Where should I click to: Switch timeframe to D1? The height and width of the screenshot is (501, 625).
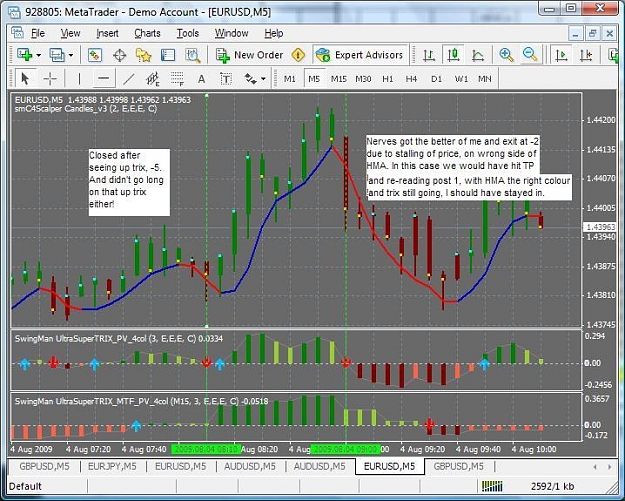tap(436, 79)
